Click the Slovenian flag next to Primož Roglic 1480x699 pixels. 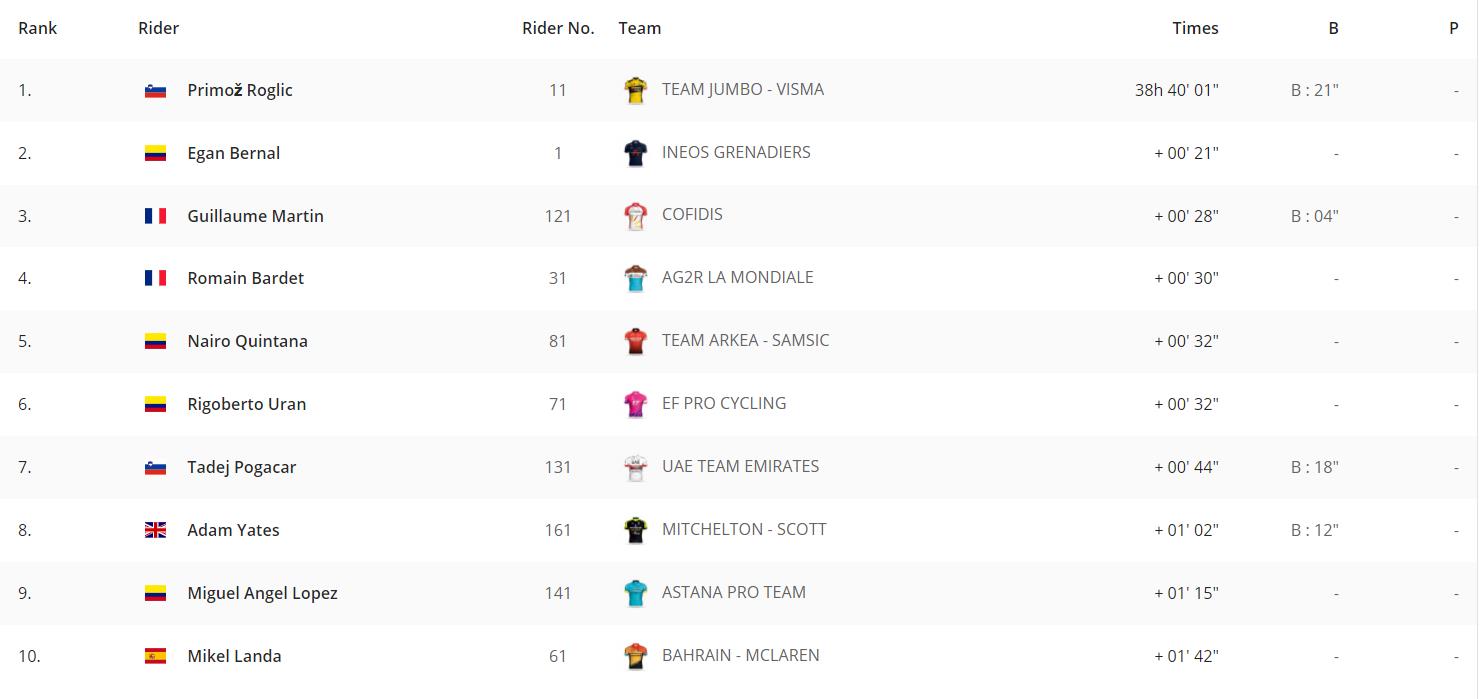coord(155,90)
